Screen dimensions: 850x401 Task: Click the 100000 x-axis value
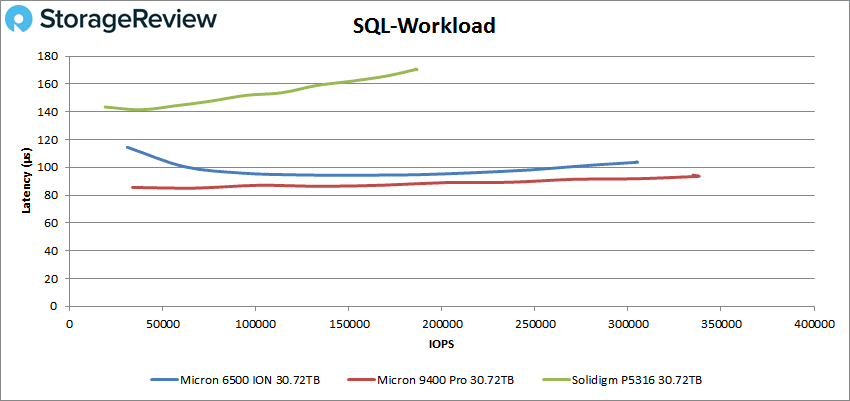point(255,323)
